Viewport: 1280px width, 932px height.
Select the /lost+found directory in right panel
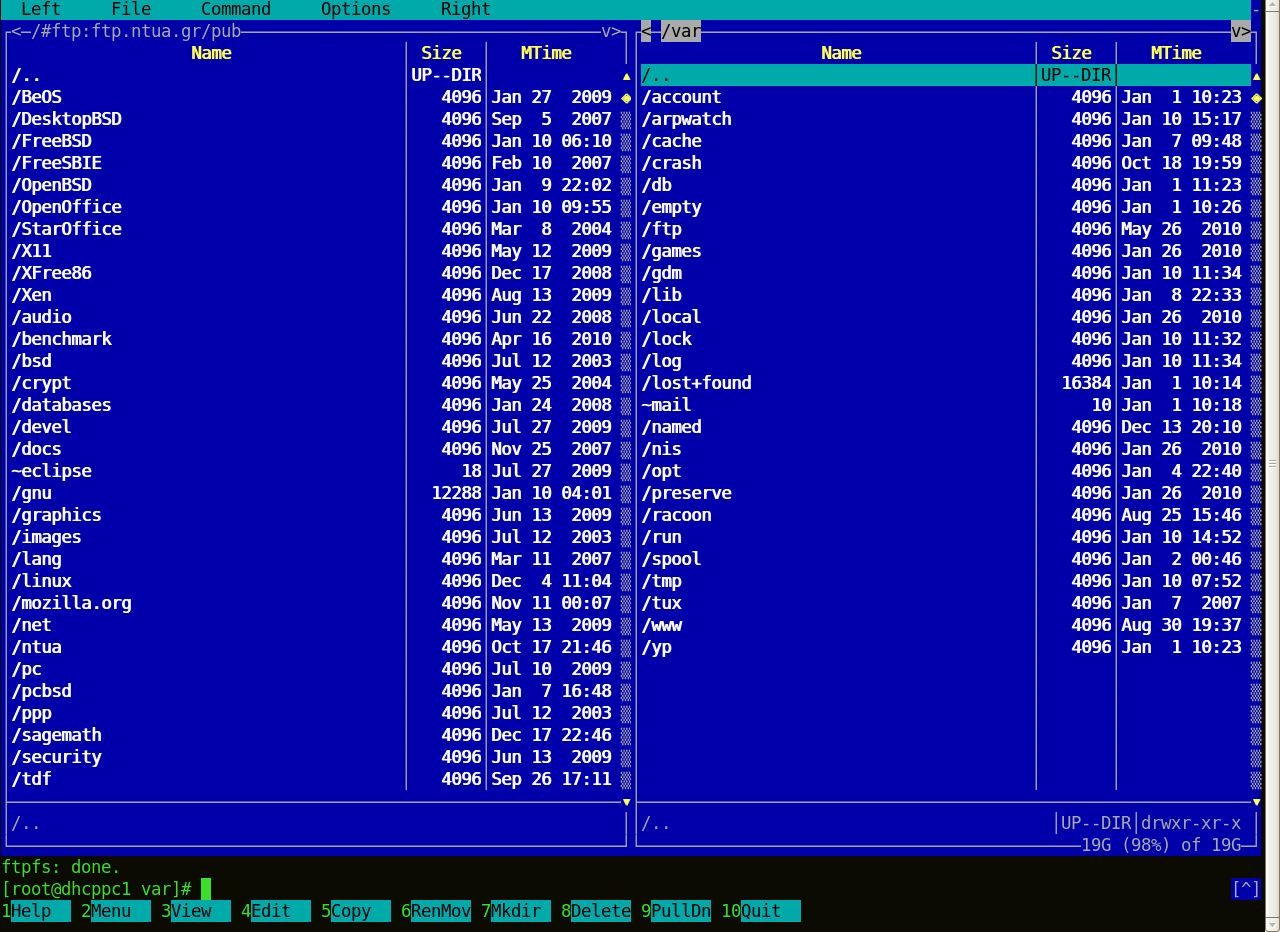pos(696,383)
